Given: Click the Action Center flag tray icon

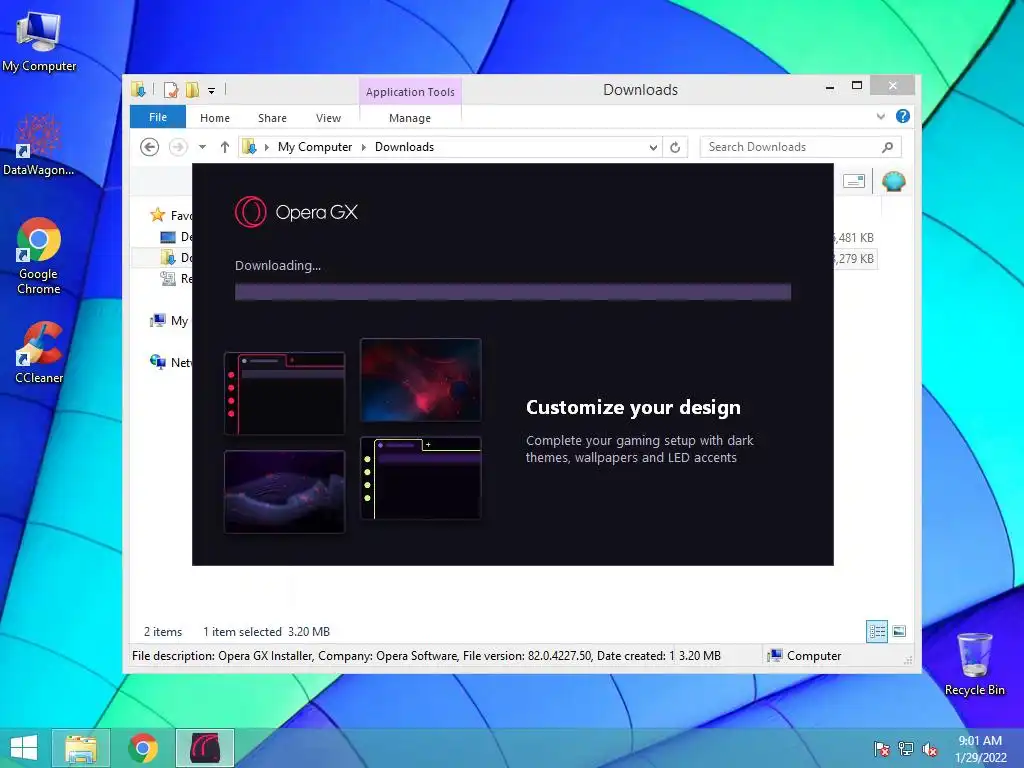Looking at the screenshot, I should click(881, 749).
